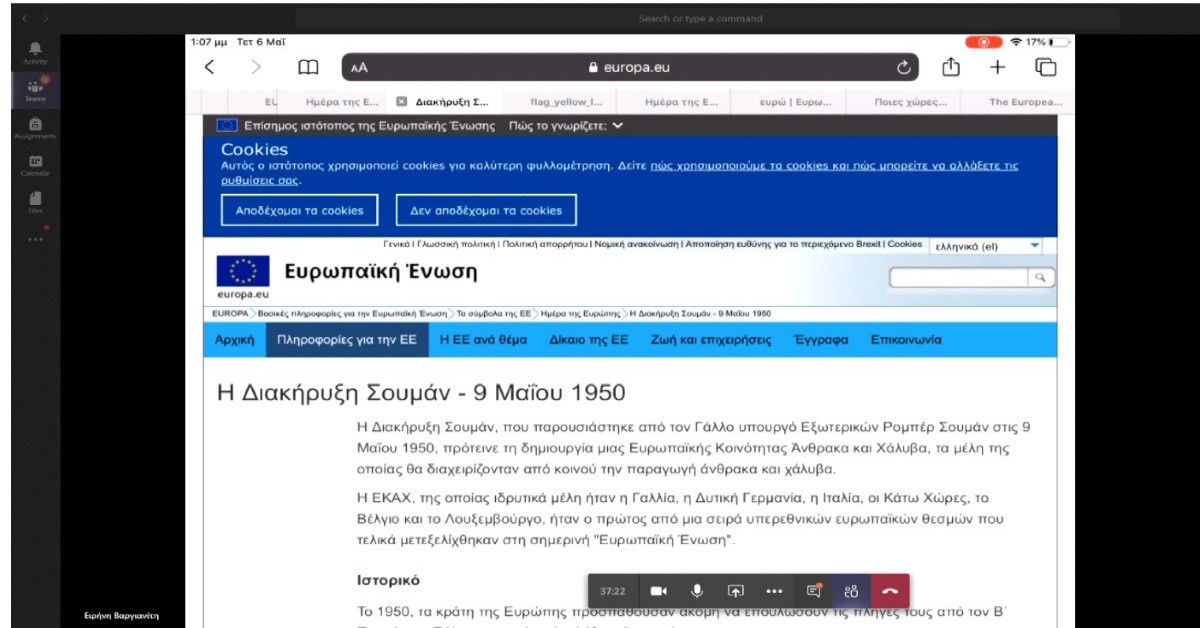
Task: Open the Αρχική menu item
Action: click(x=235, y=340)
